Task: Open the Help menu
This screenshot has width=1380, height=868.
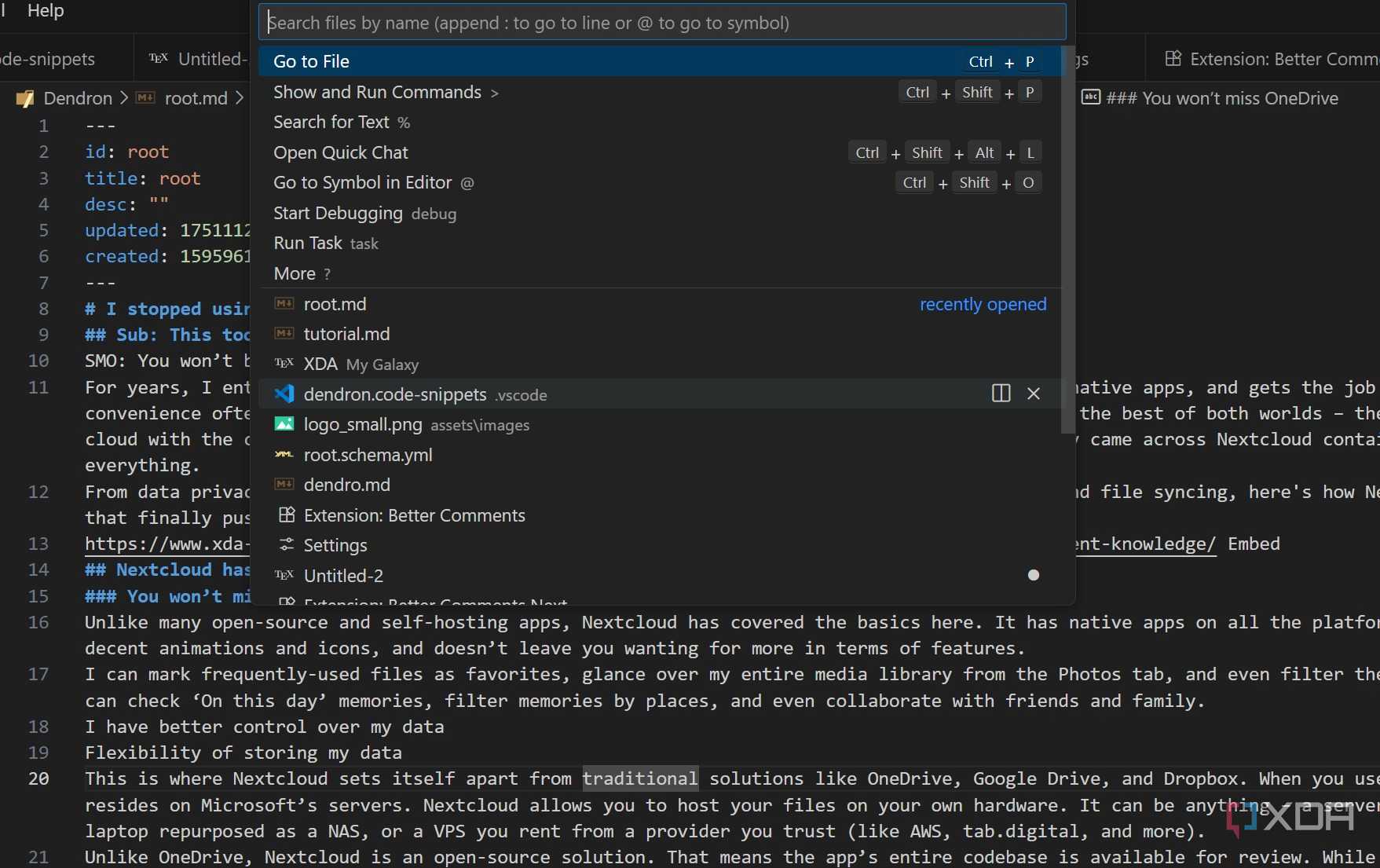Action: [46, 10]
